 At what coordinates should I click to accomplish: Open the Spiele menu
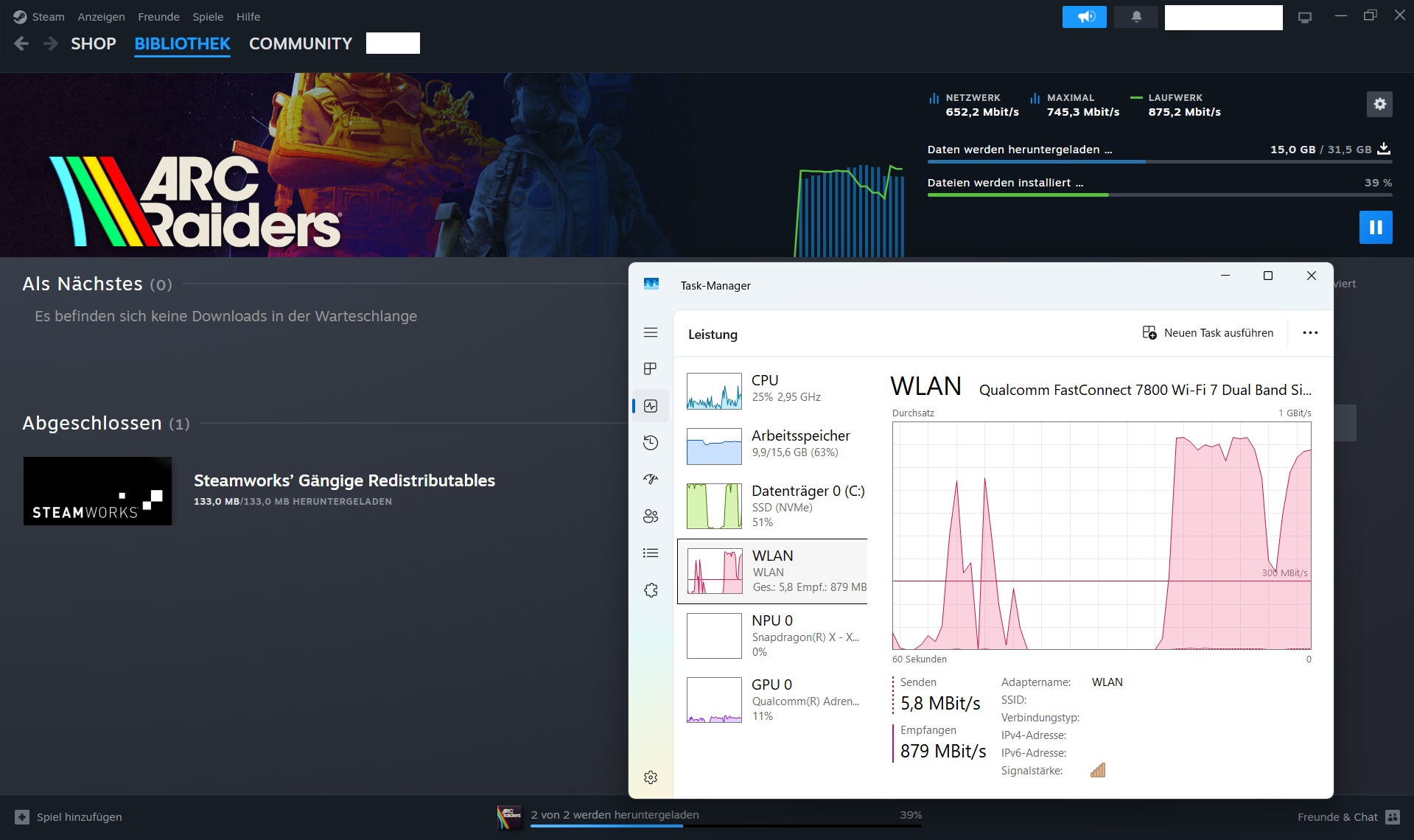point(208,16)
